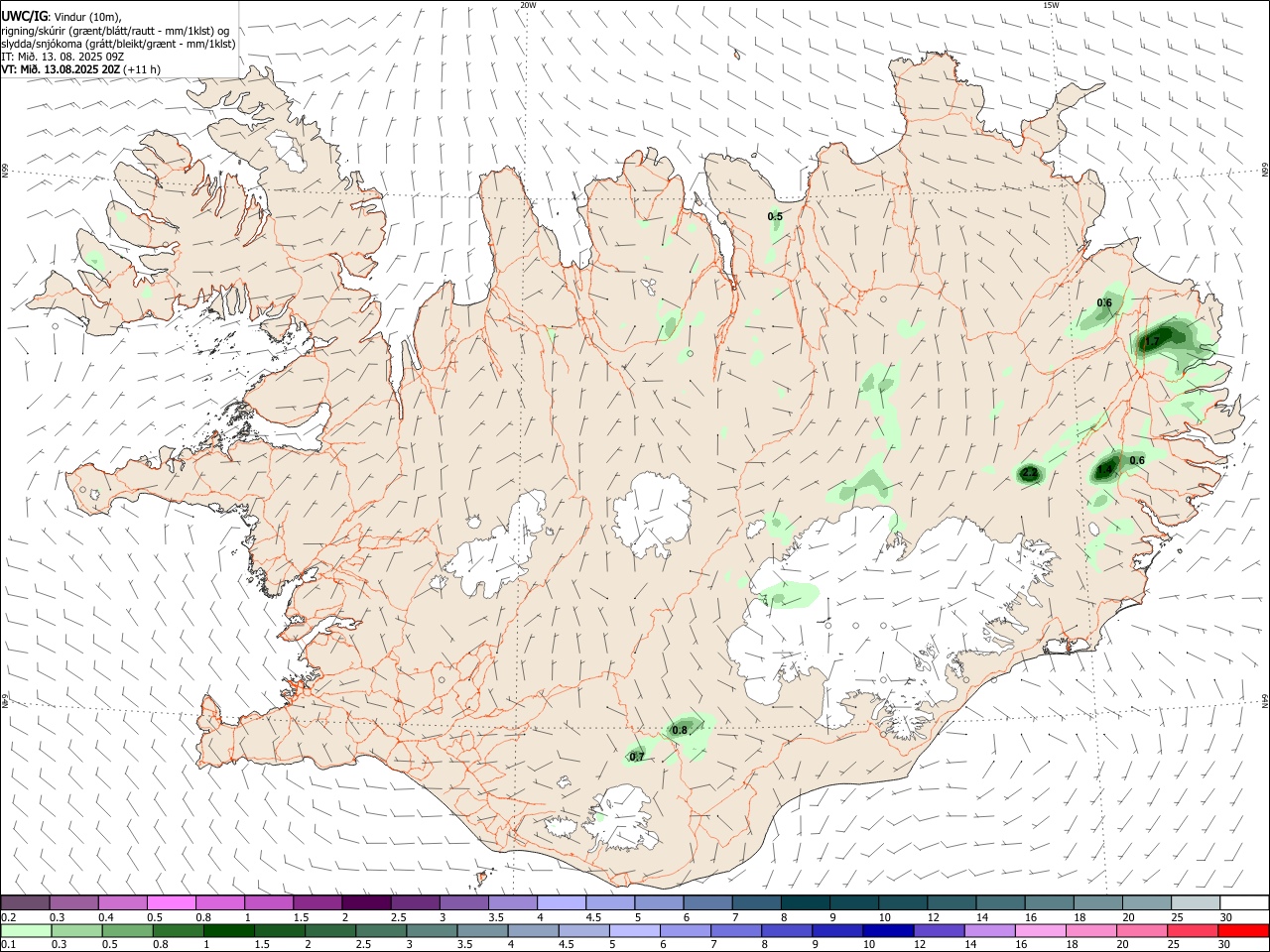The image size is (1270, 952).
Task: Pick the lilac 14 swatch in the rain scale
Action: 989,930
